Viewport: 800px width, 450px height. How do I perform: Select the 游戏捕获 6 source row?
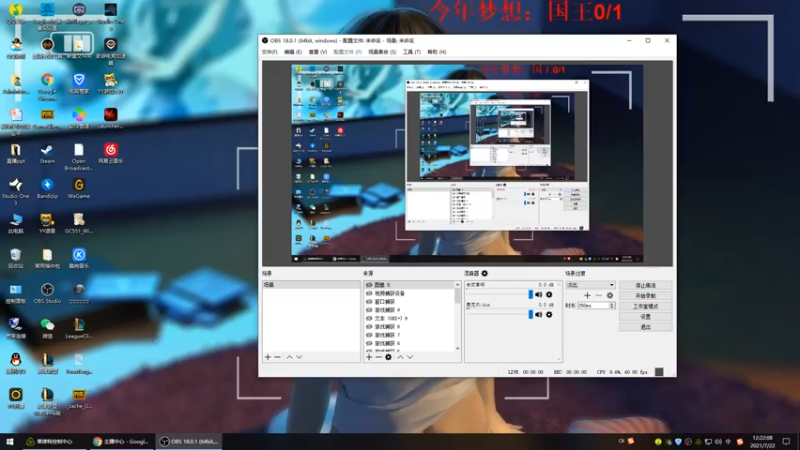click(410, 343)
